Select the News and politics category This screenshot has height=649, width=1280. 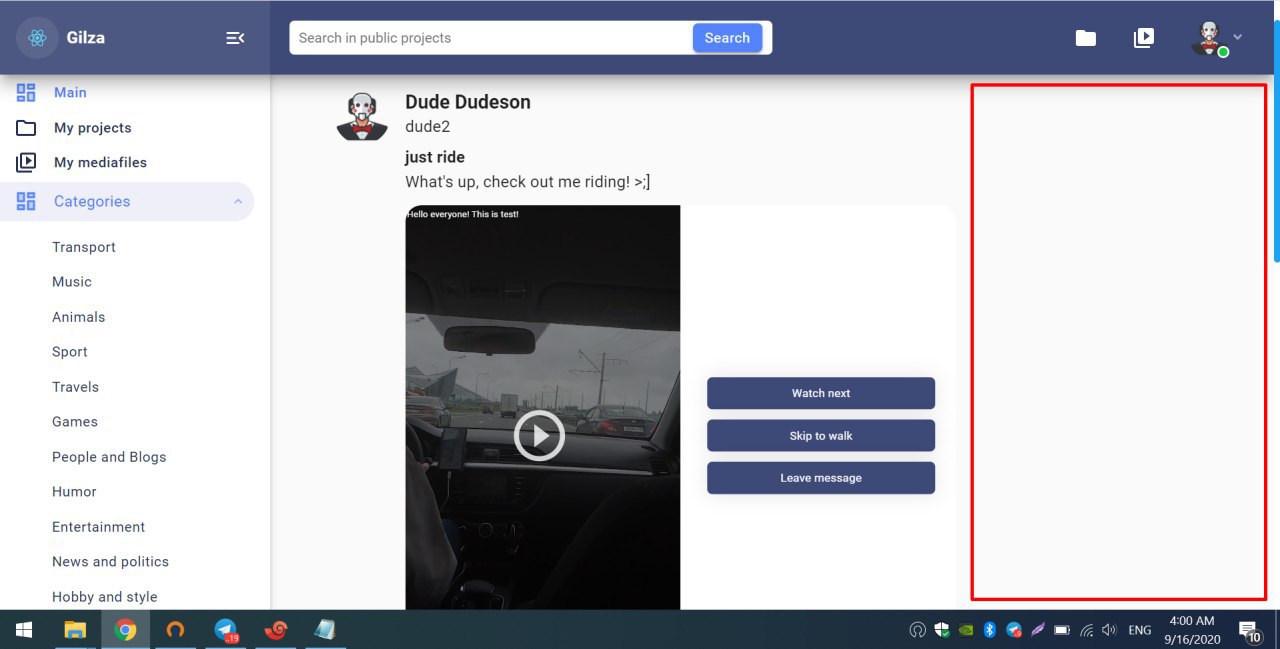(110, 562)
